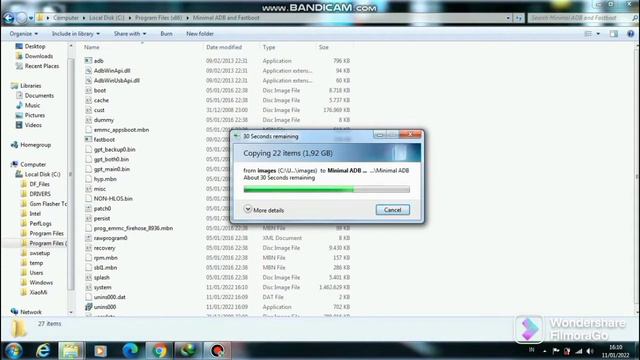Select gpt_main0.bin file
The height and width of the screenshot is (360, 640).
click(111, 169)
